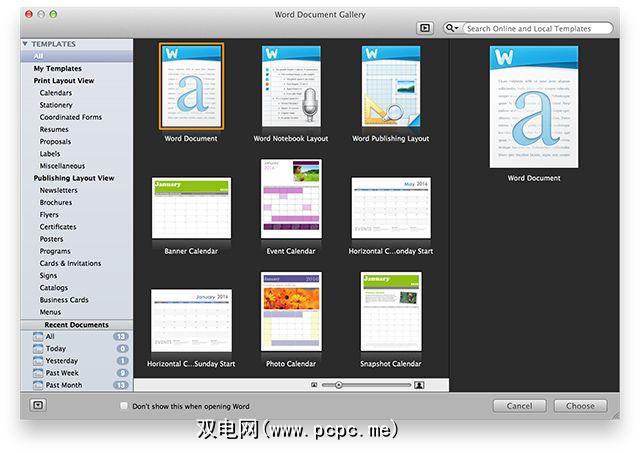Collapse the TEMPLATES disclosure triangle
Viewport: 640px width, 453px height.
coord(25,43)
